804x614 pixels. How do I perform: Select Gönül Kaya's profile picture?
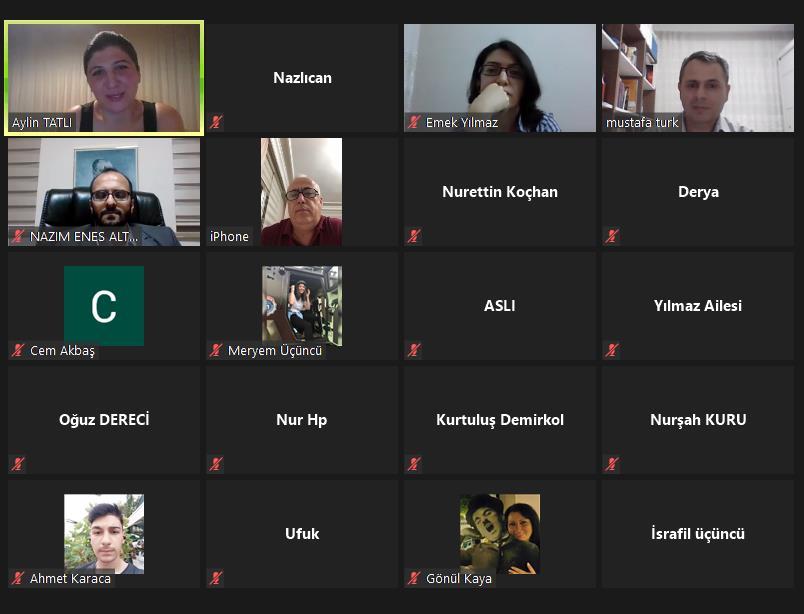coord(500,533)
